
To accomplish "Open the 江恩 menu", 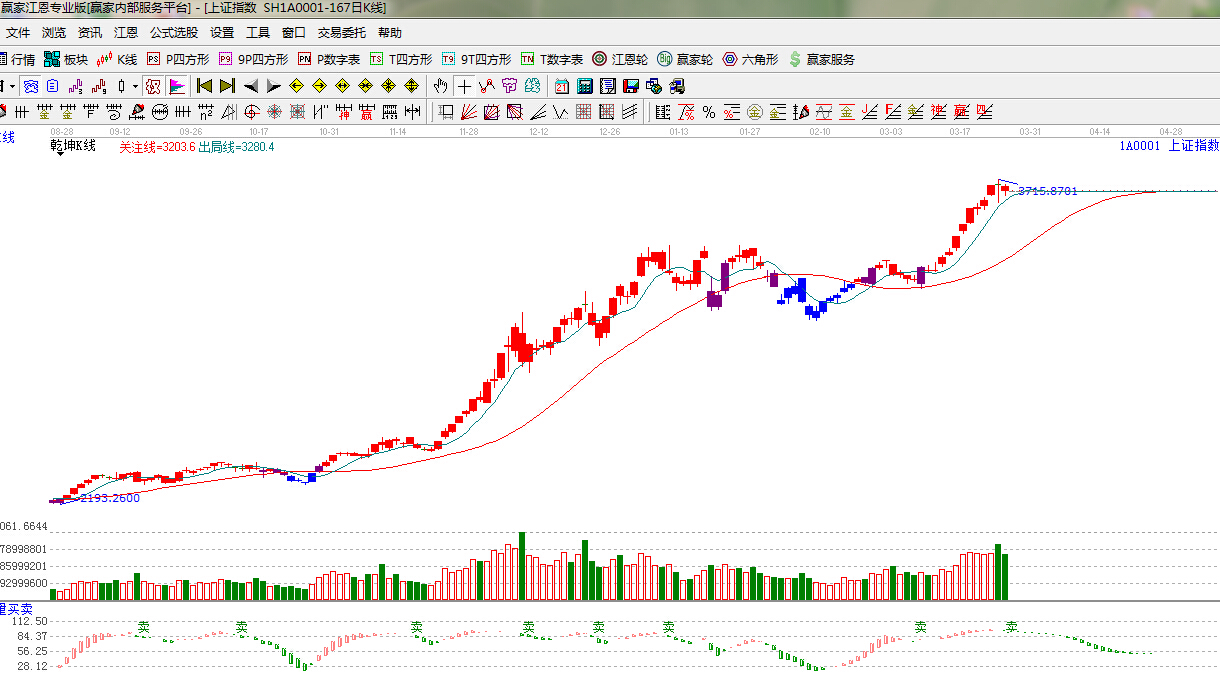I will pos(126,33).
